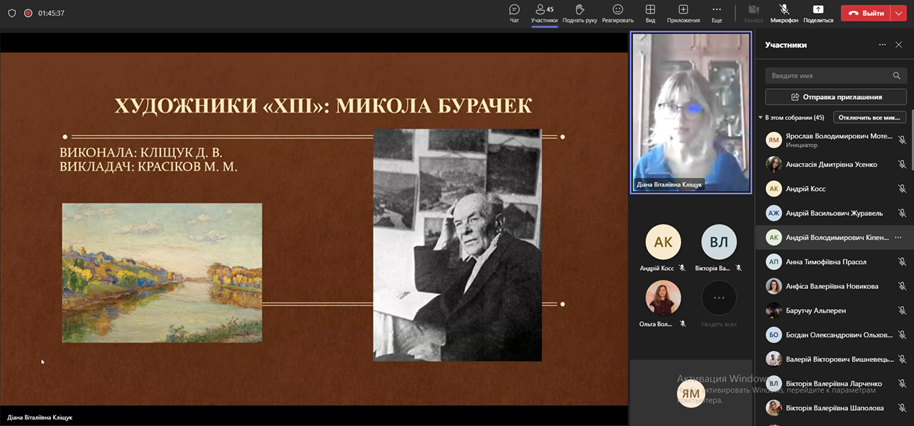914x426 pixels.
Task: Click the Отправка приглашения button
Action: (x=835, y=97)
